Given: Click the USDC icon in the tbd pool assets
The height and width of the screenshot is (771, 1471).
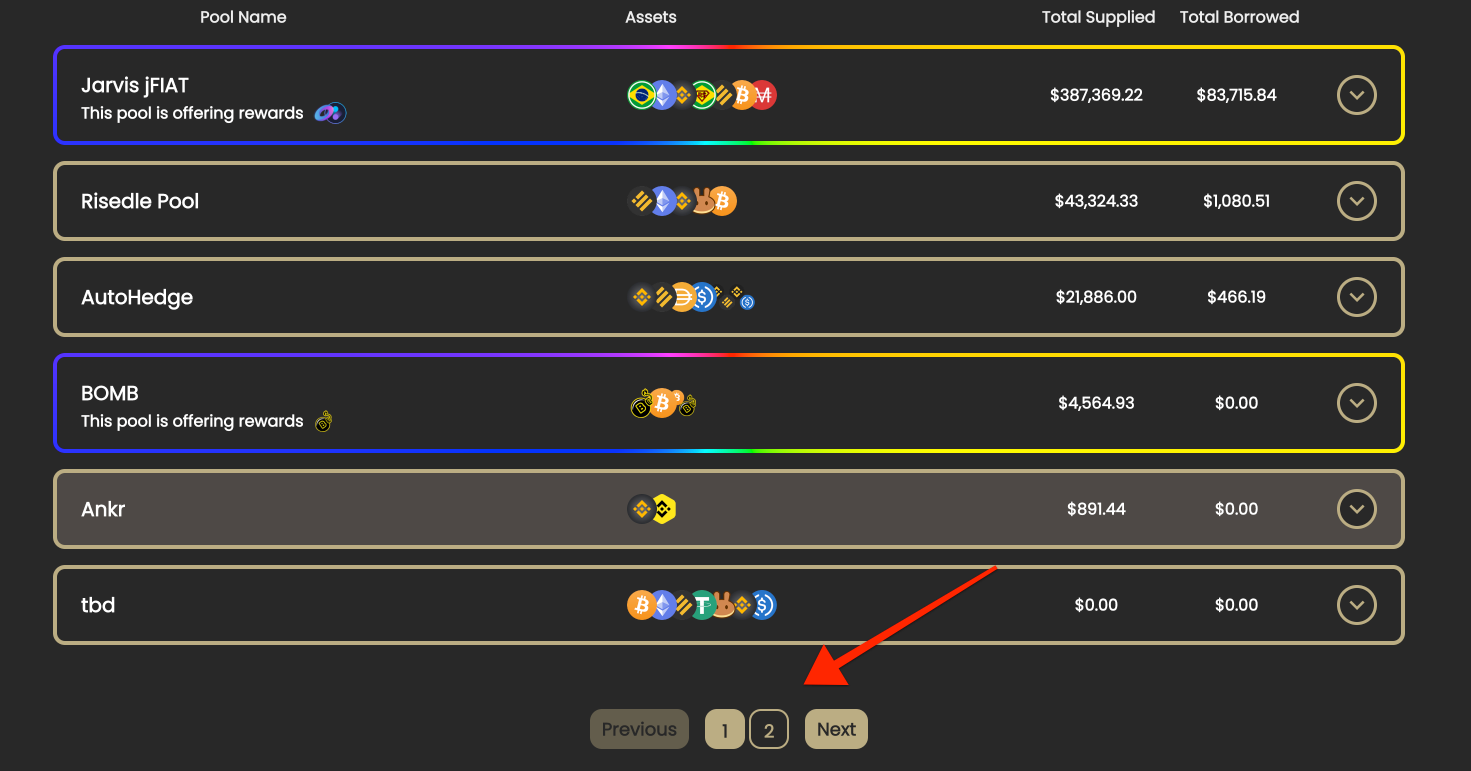Looking at the screenshot, I should 764,605.
